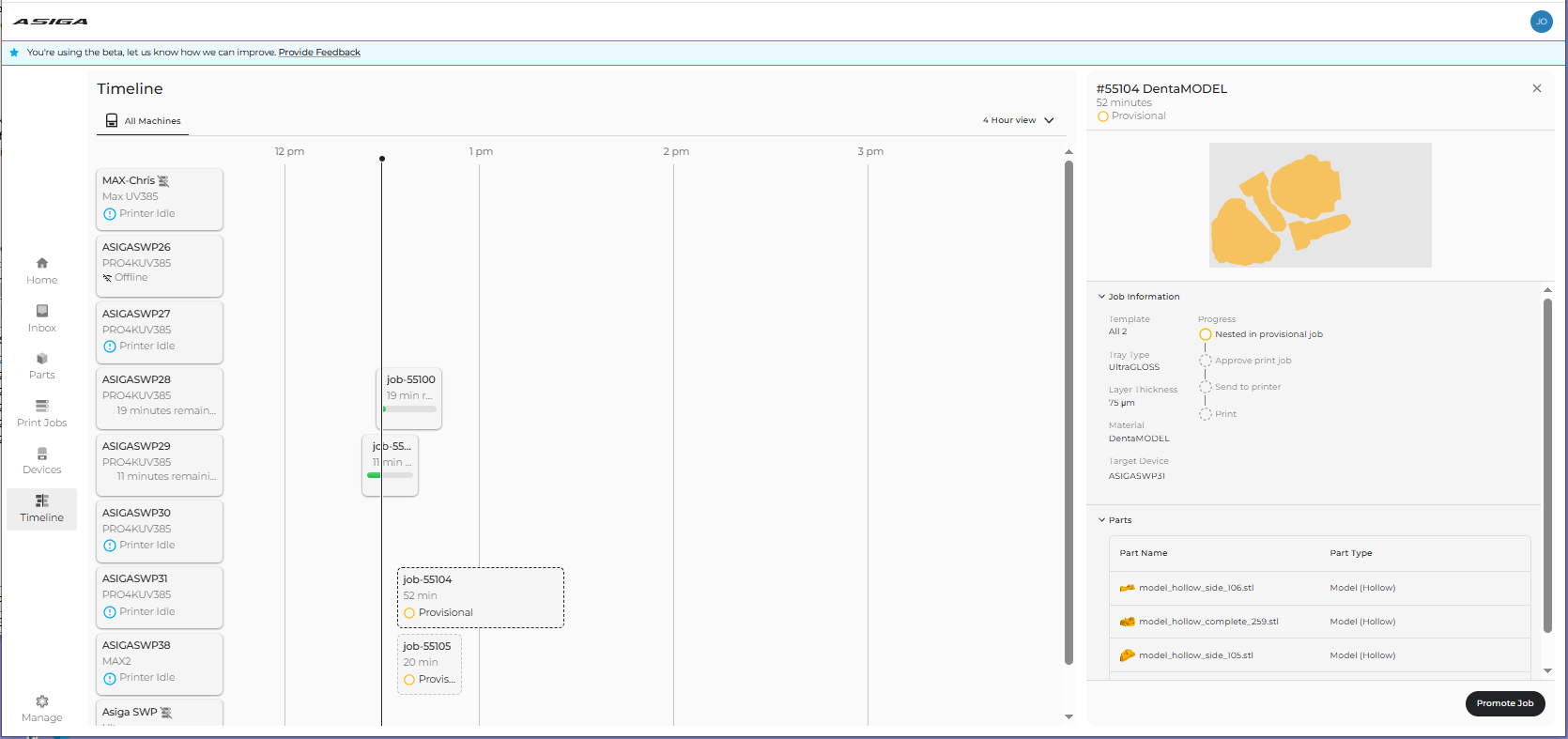
Task: Click the details panel scroll-up arrow
Action: tap(1547, 290)
